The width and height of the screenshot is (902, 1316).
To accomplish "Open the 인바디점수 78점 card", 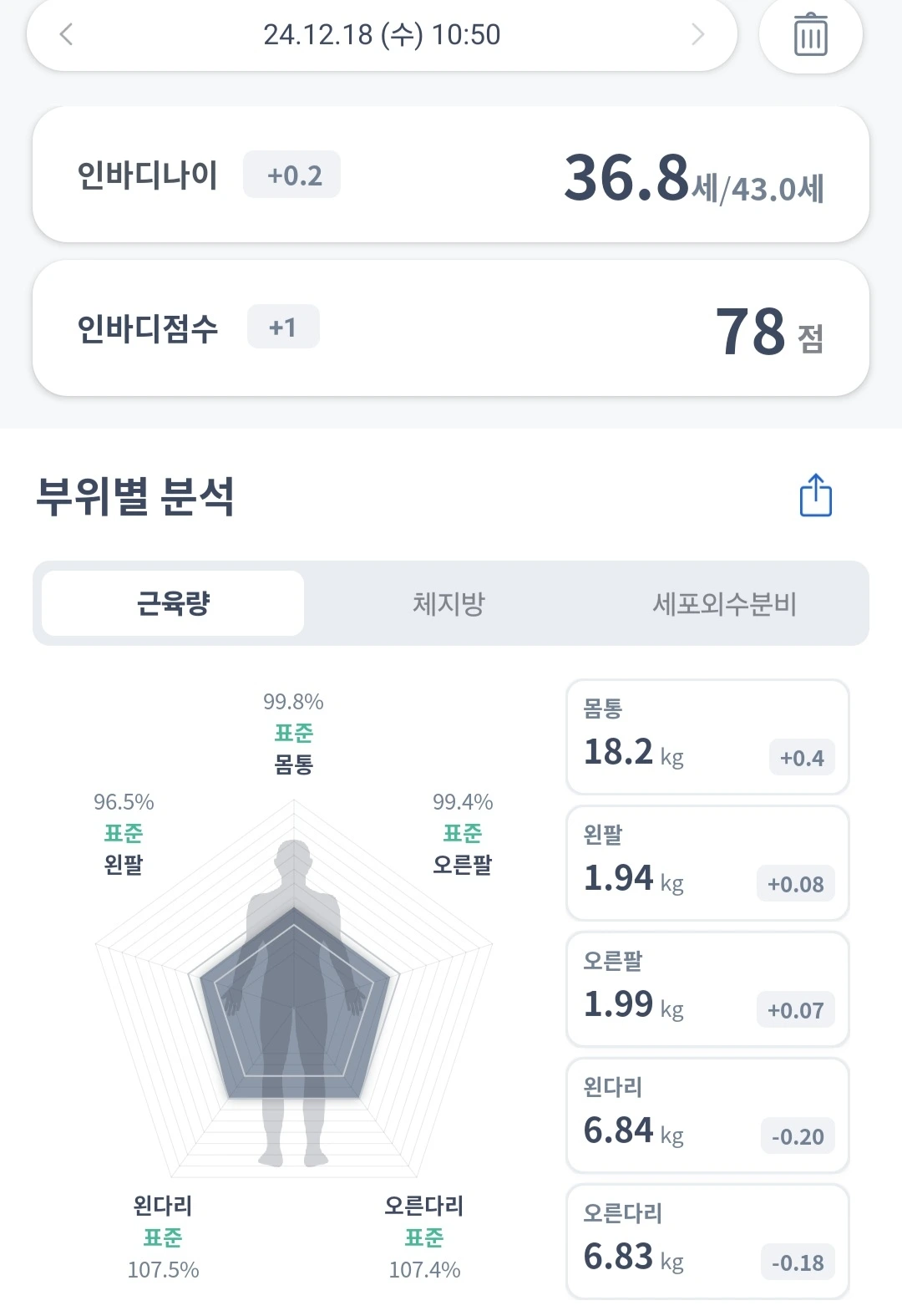I will (451, 328).
